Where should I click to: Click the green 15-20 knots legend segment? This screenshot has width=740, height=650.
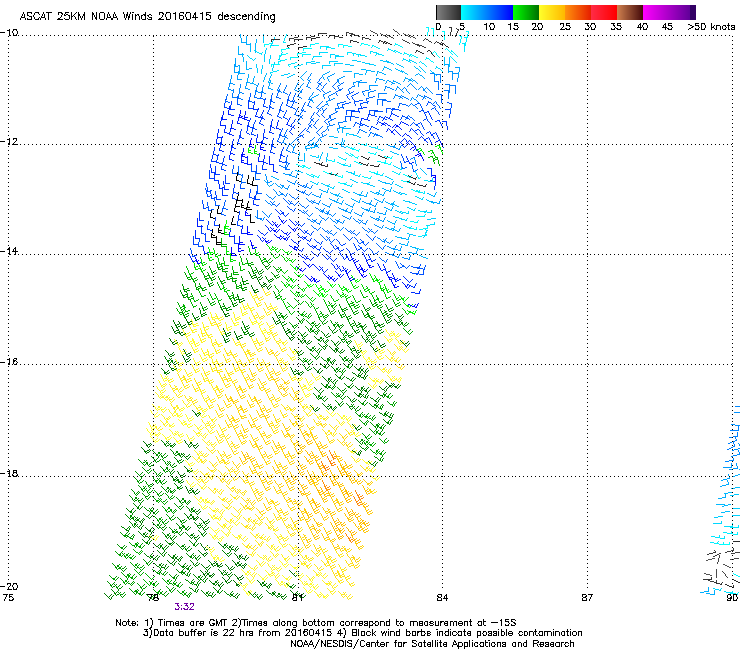pos(526,12)
